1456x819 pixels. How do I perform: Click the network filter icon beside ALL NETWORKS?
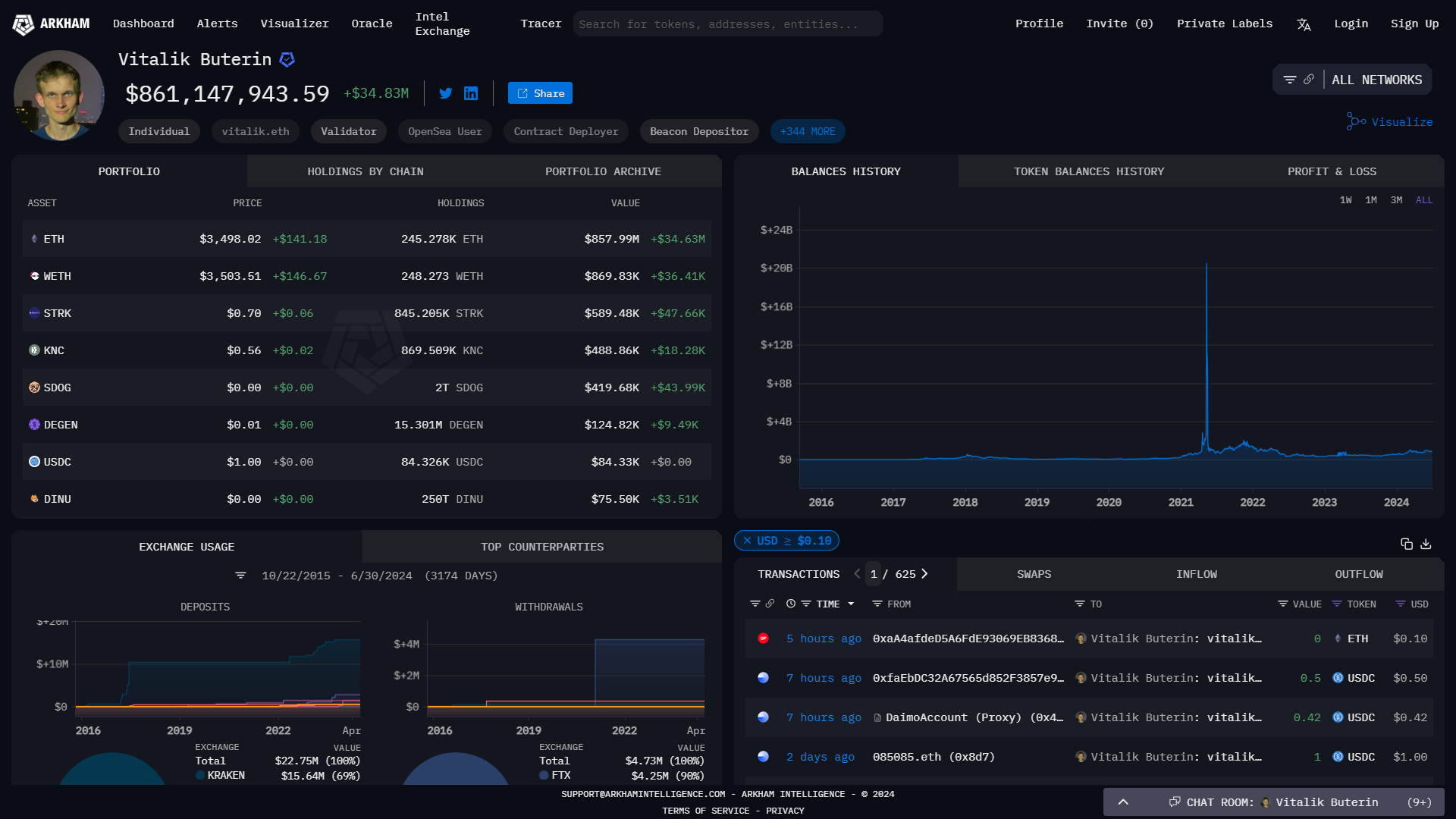coord(1289,80)
